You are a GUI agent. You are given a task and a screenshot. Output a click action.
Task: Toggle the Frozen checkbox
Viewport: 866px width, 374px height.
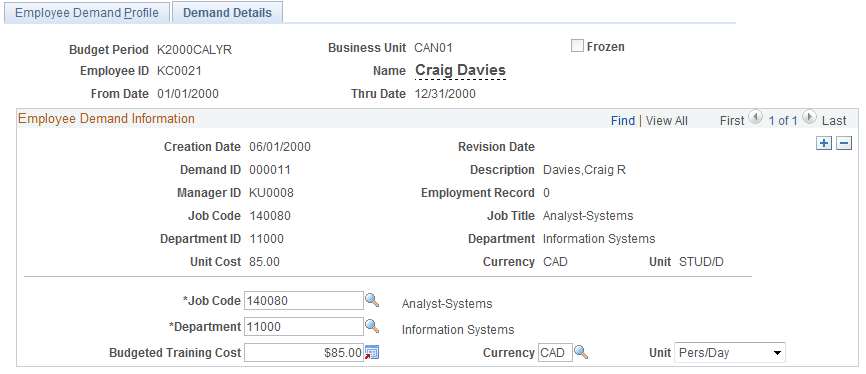pyautogui.click(x=577, y=46)
